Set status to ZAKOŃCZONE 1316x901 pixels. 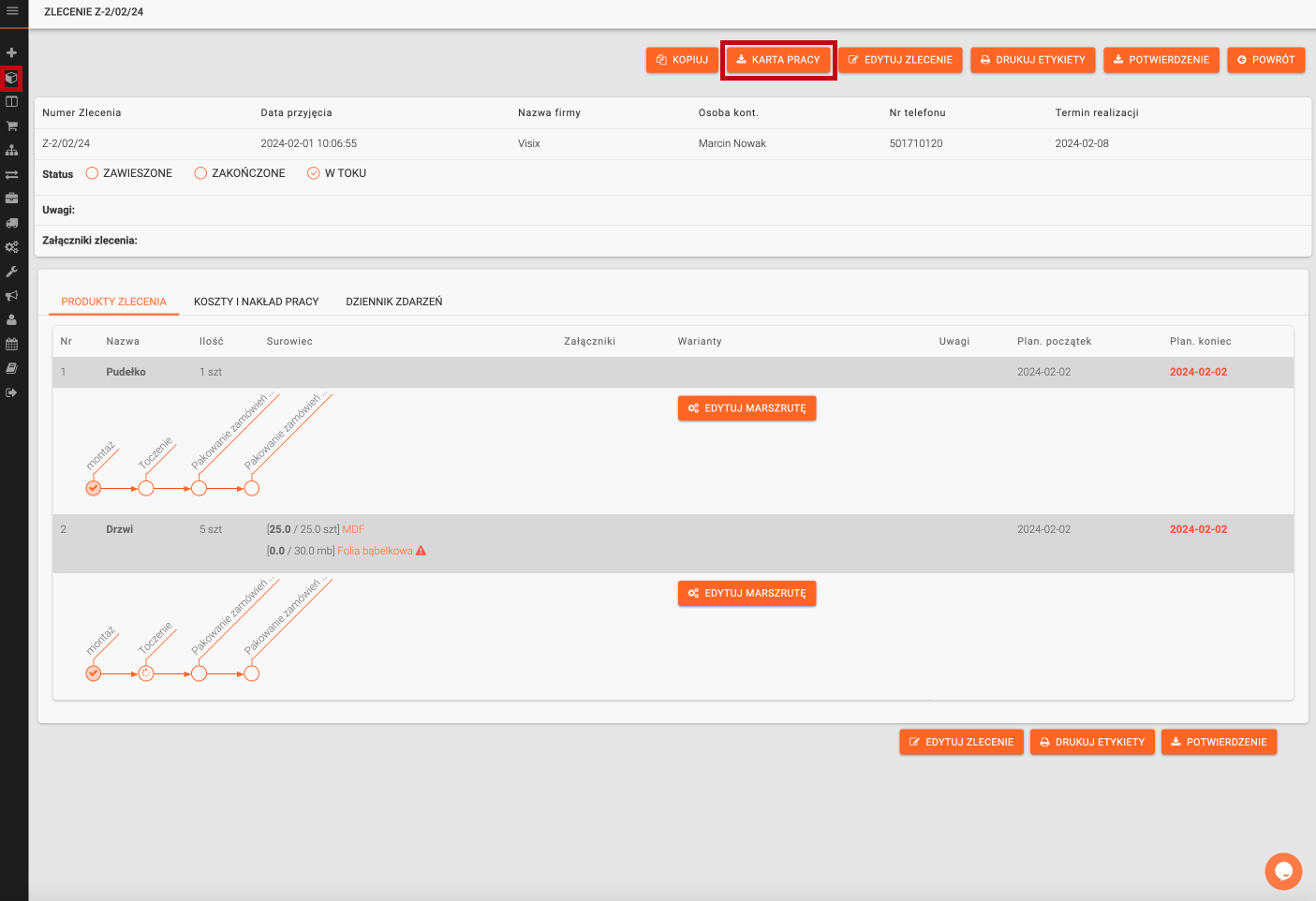click(x=200, y=173)
